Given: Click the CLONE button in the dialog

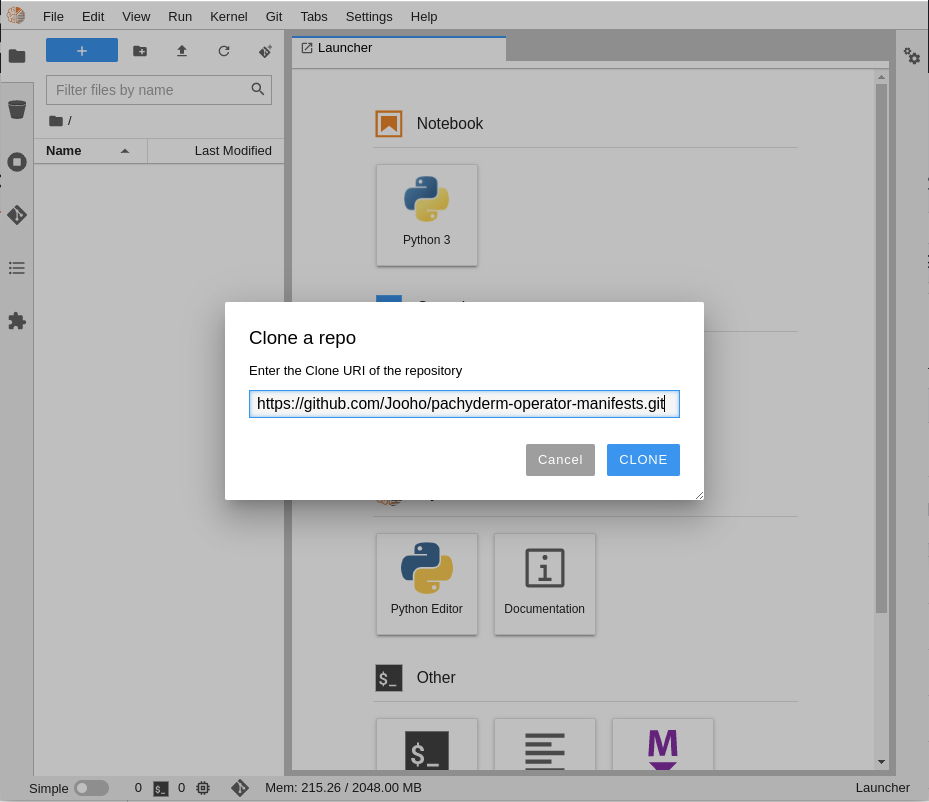Looking at the screenshot, I should [643, 460].
